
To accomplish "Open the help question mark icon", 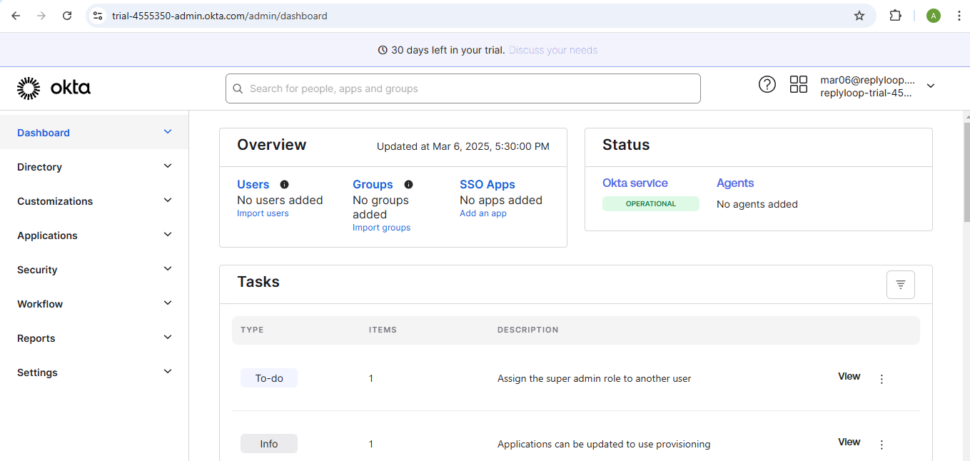I will coord(767,85).
